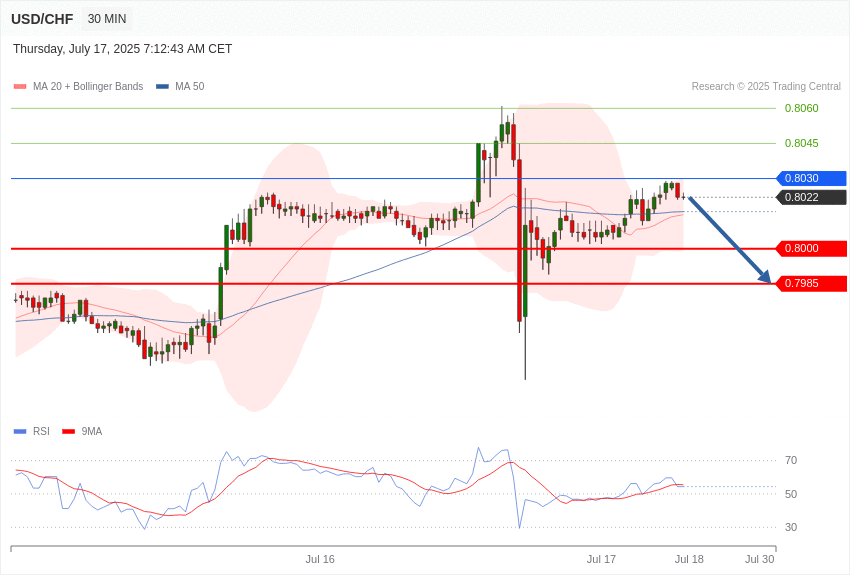Click the 0.8045 resistance level label
This screenshot has height=576, width=850.
[801, 143]
